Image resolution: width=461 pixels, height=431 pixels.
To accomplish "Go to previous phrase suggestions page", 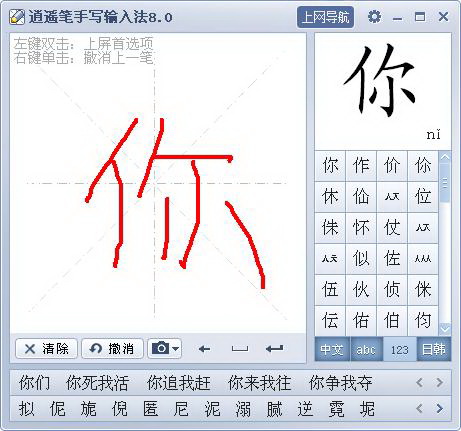I will coord(419,382).
